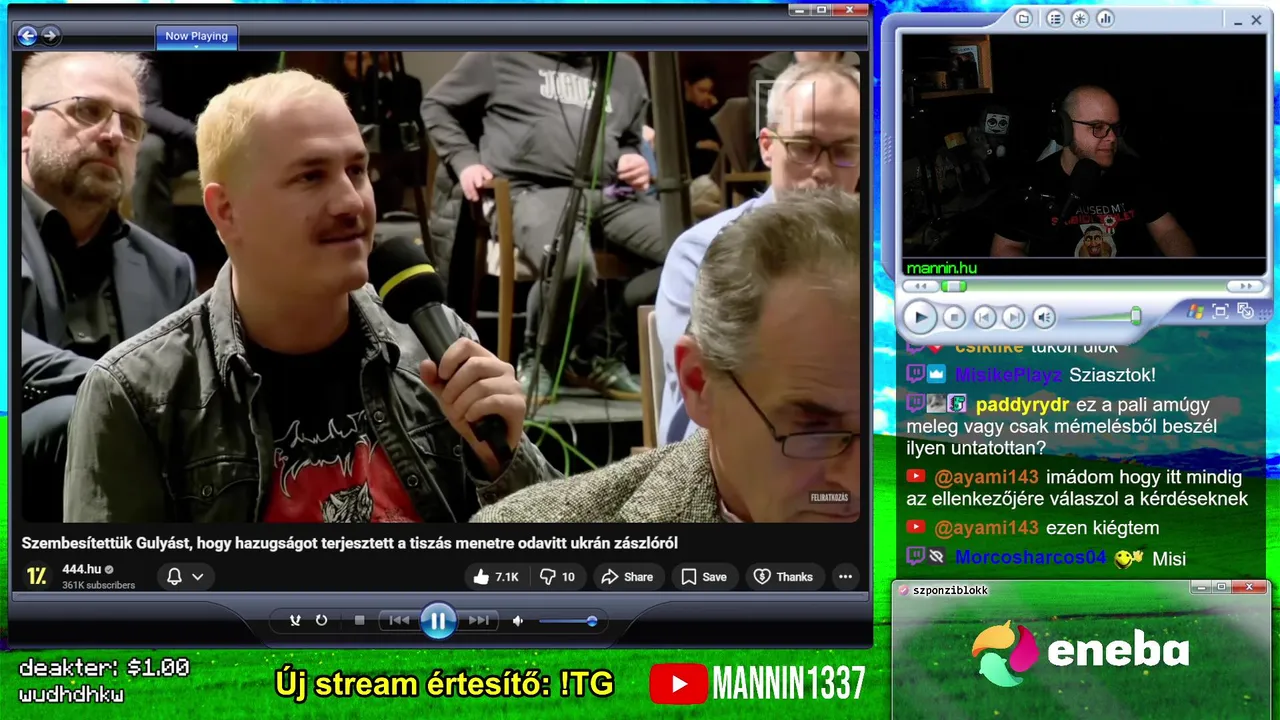Adjust the mini player volume slider
This screenshot has width=1280, height=720.
1102,317
